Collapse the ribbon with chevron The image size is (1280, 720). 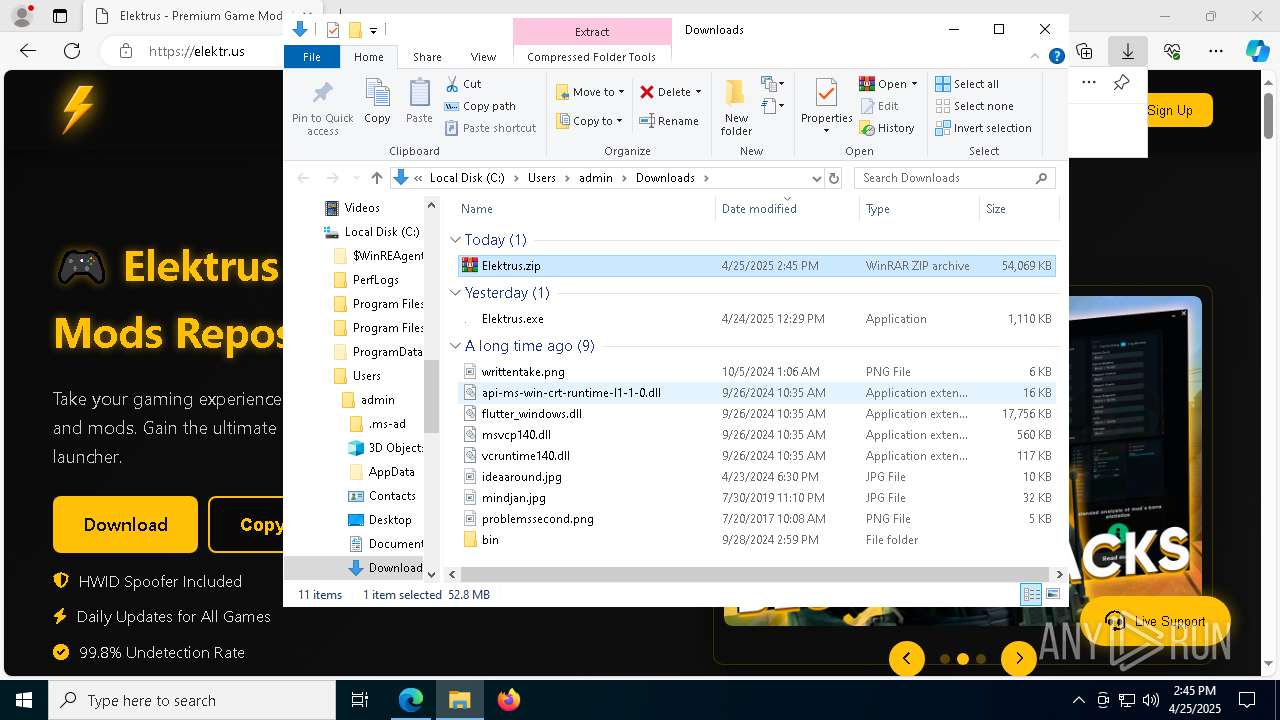[1036, 57]
